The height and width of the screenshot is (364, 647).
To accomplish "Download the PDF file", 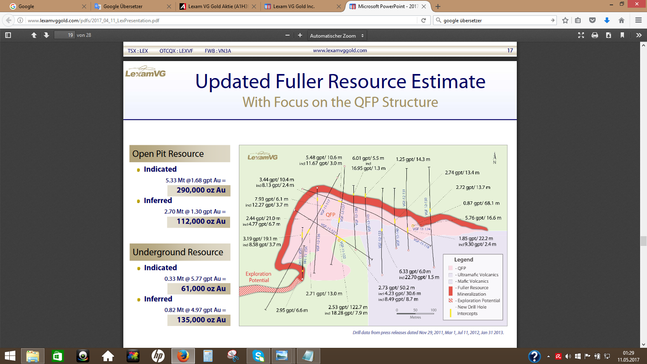I will [608, 35].
